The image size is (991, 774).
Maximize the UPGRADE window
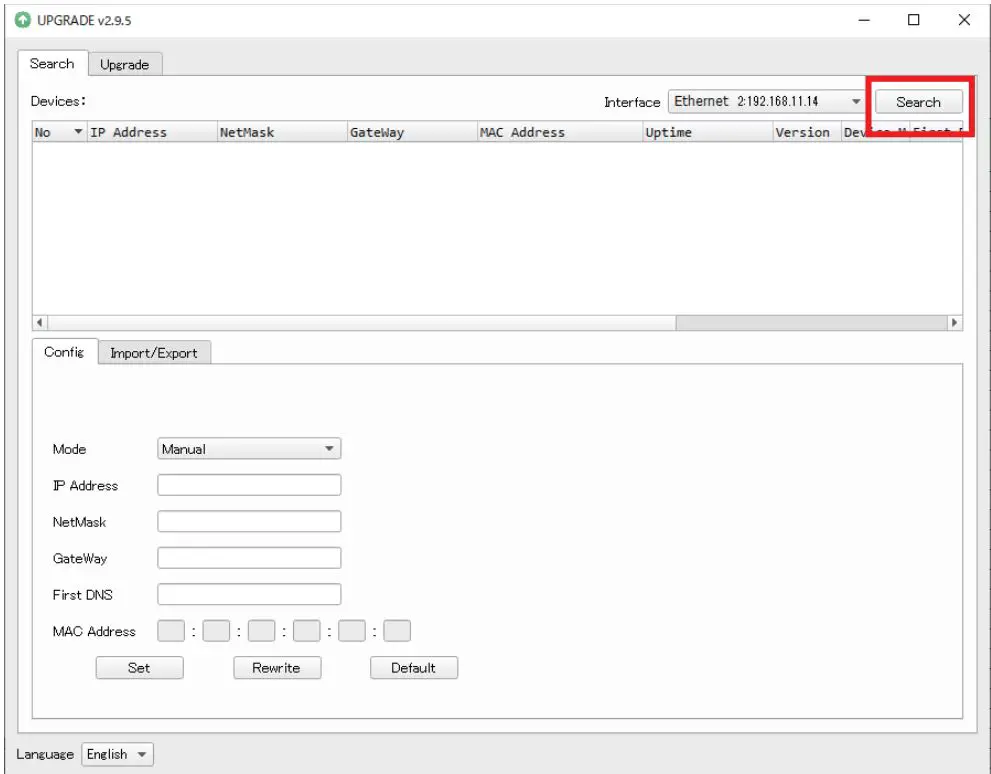(x=913, y=20)
